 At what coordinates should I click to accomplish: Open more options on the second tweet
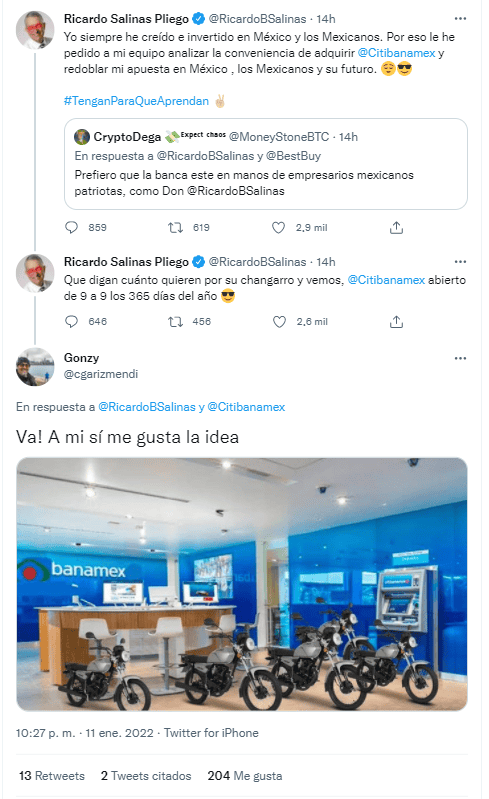coord(460,262)
